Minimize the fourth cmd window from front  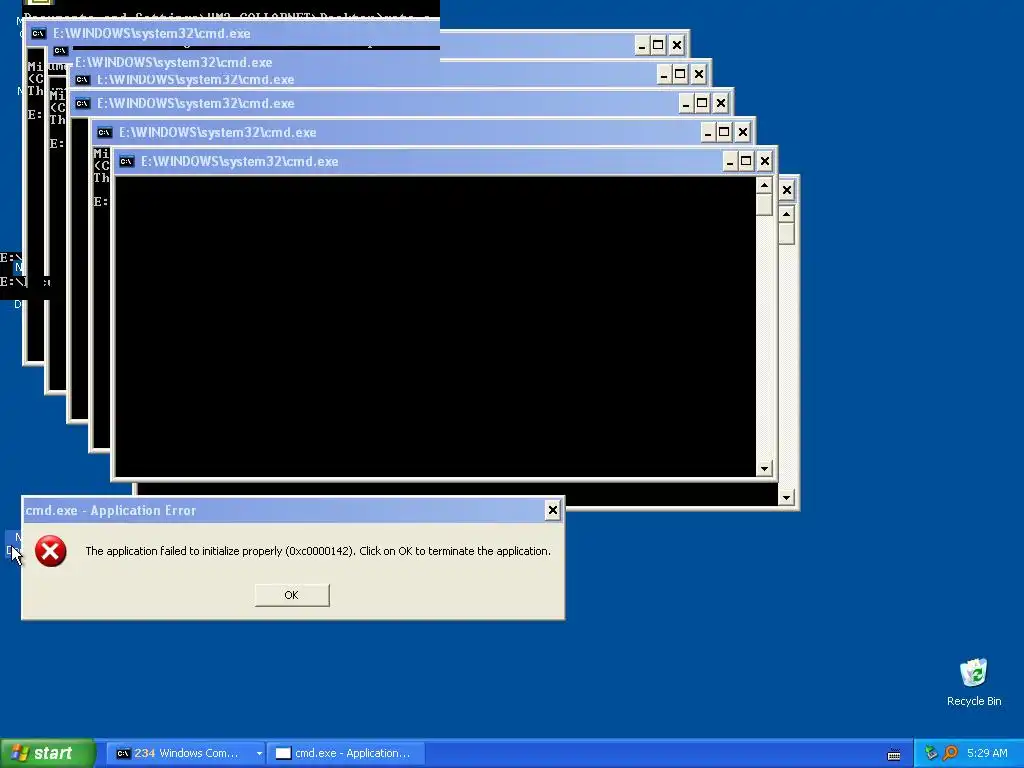664,74
